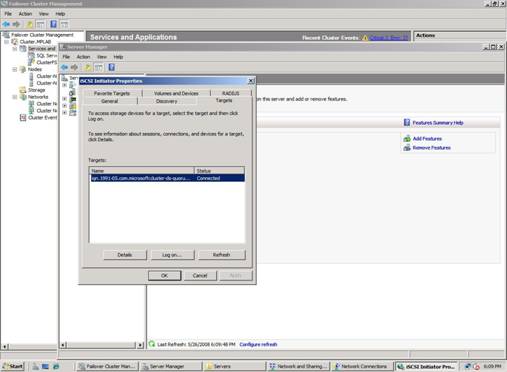Viewport: 507px width, 372px height.
Task: Click the Log on... button
Action: (172, 255)
